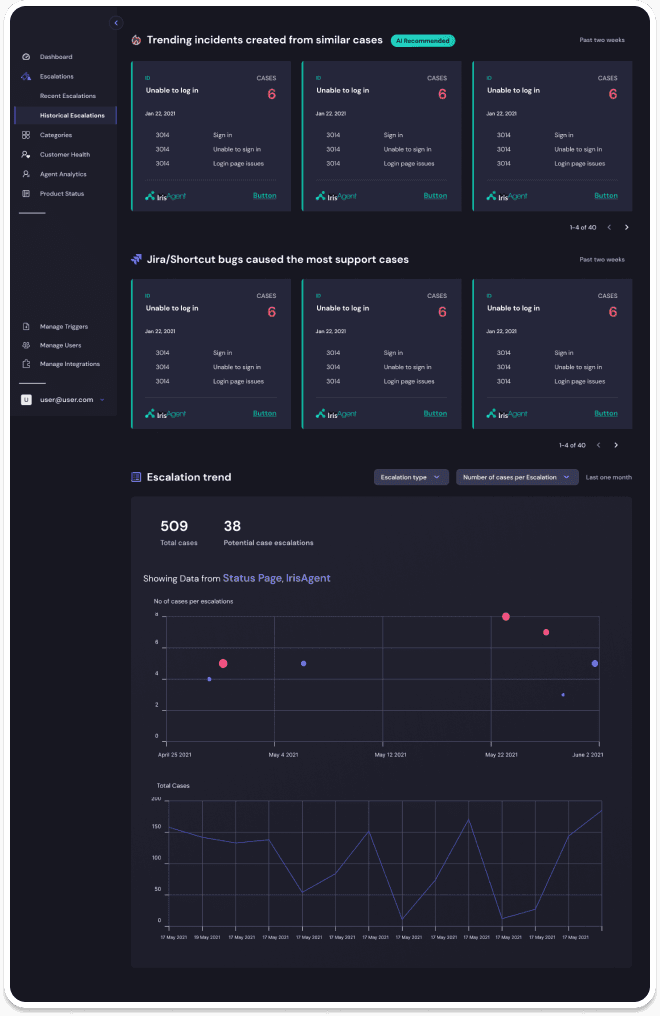Click the Manage Users icon

(26, 345)
